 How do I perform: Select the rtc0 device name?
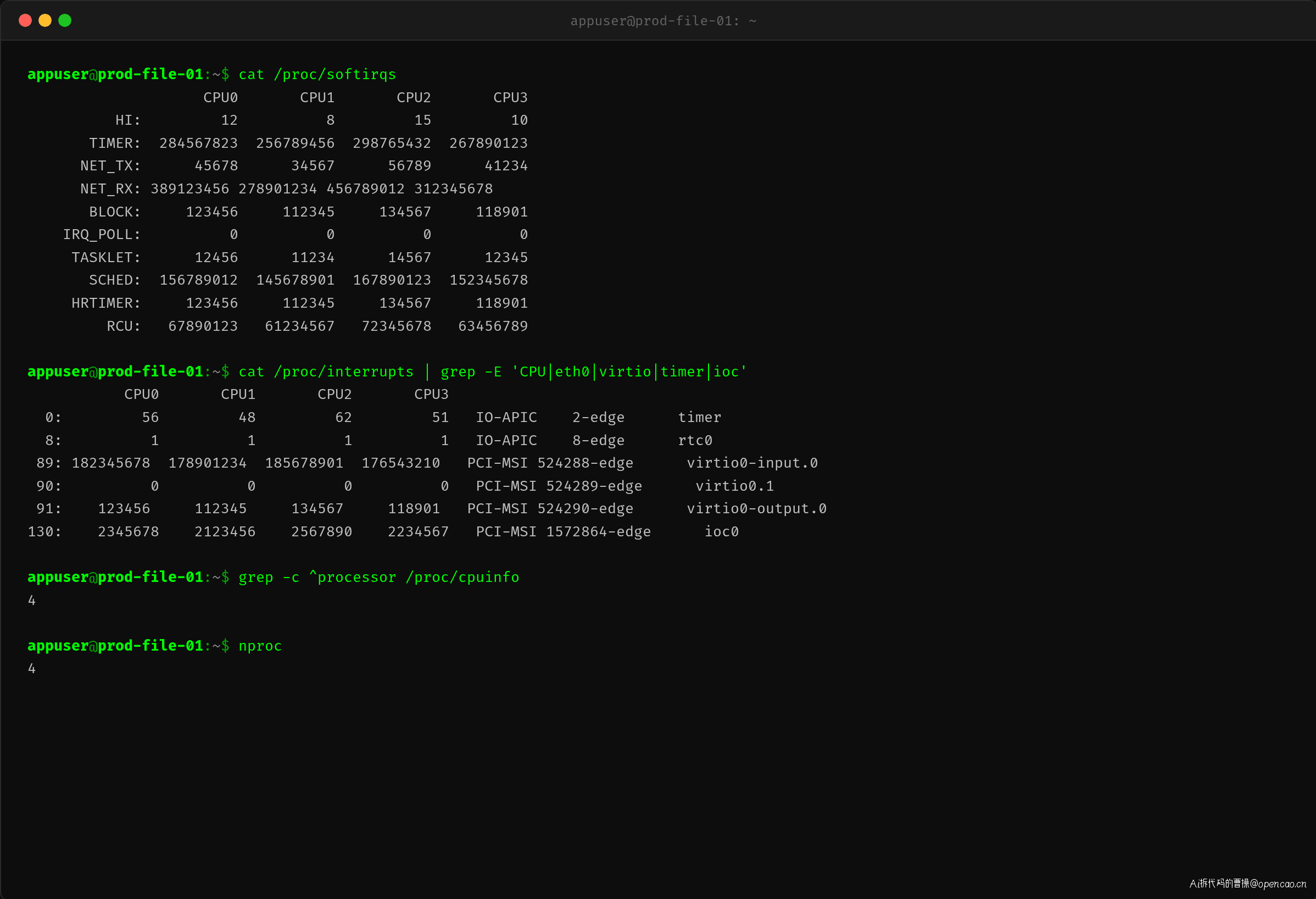pos(695,440)
